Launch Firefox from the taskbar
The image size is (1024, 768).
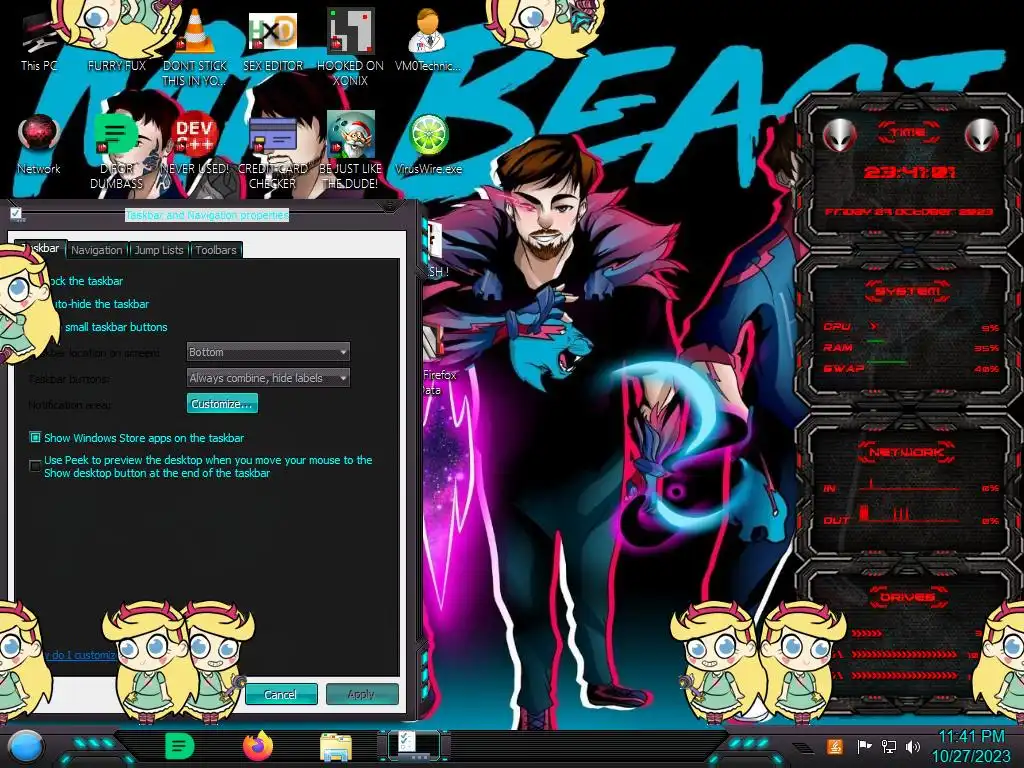257,746
